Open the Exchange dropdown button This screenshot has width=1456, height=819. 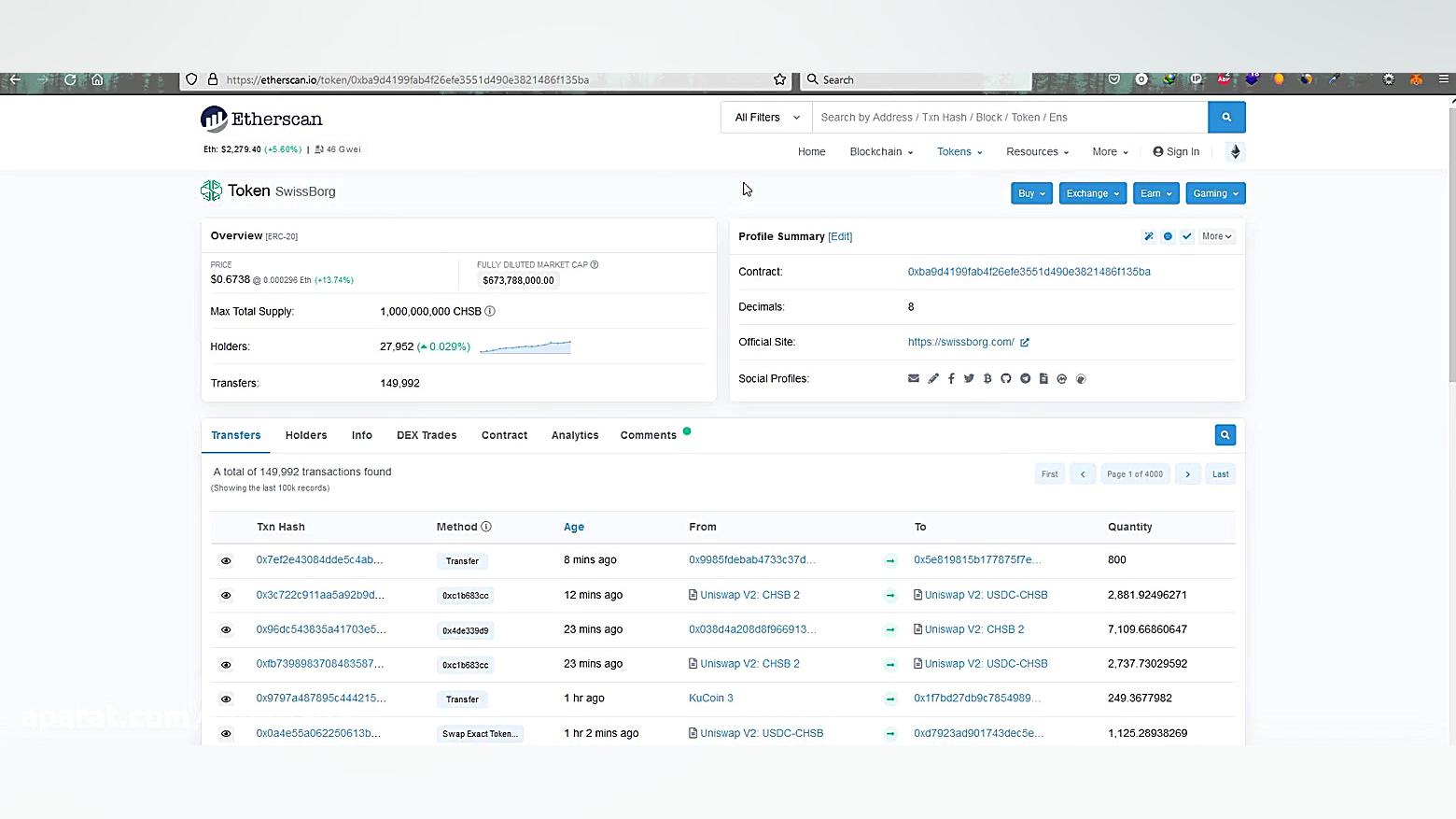[x=1093, y=193]
